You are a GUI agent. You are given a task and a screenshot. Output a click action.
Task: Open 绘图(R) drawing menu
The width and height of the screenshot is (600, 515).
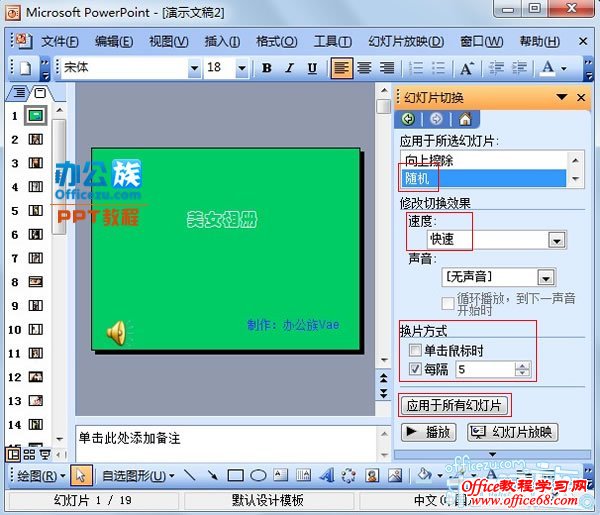(41, 476)
